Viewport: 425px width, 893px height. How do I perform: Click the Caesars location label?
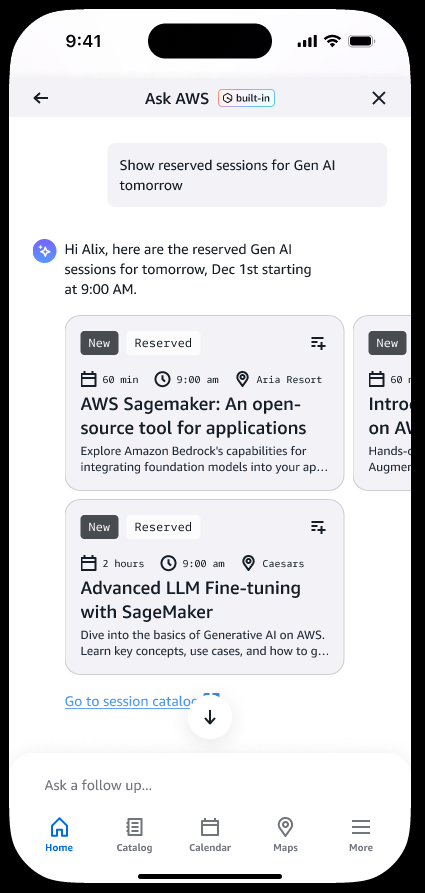coord(283,563)
